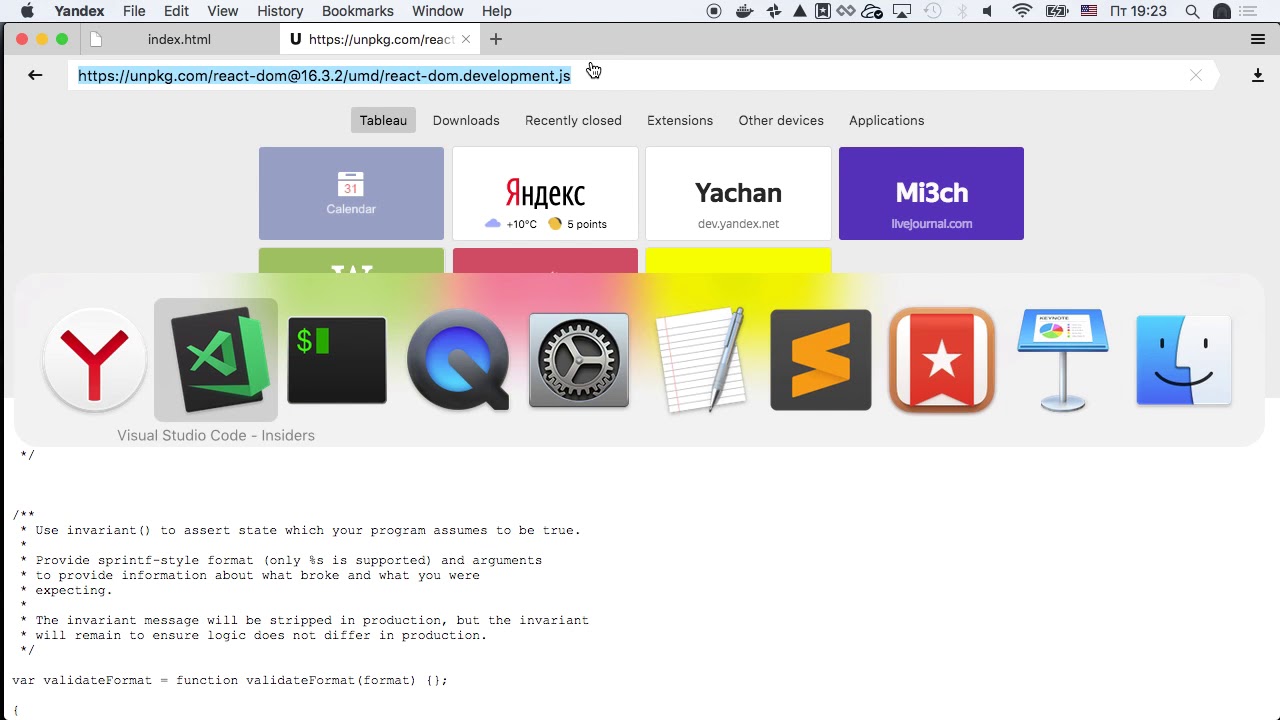Show Other devices section

781,120
